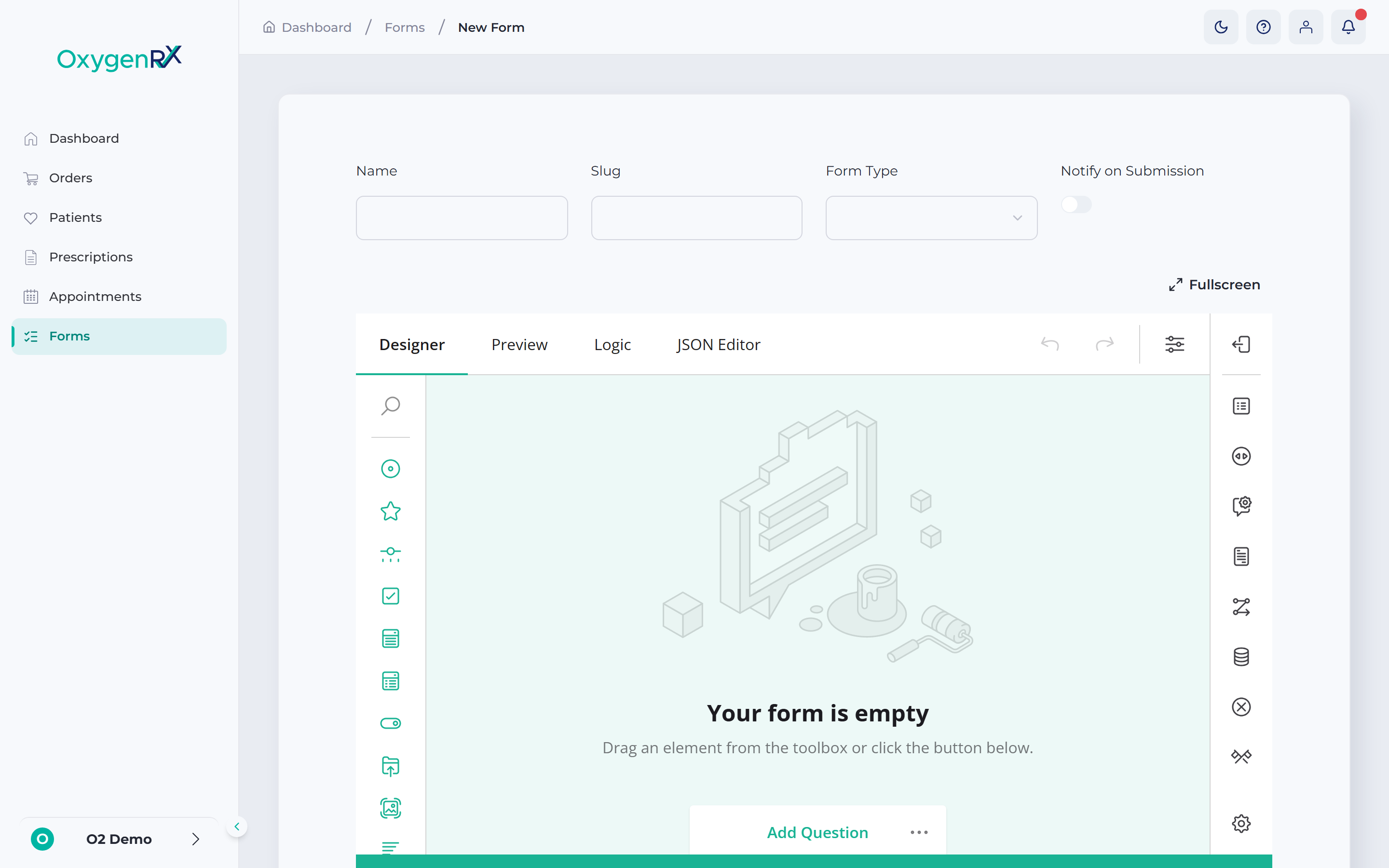This screenshot has width=1389, height=868.
Task: Open Pages document property icon
Action: pos(1241,556)
